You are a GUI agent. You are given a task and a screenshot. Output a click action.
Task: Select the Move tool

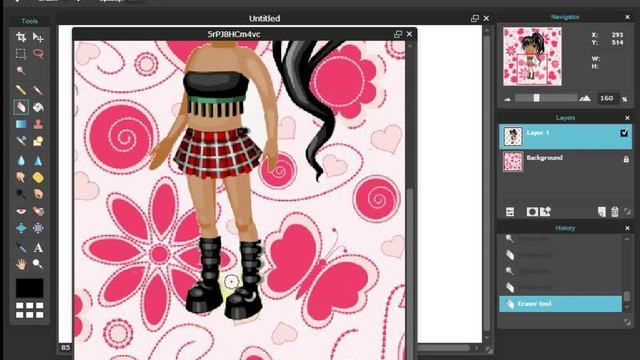coord(38,37)
